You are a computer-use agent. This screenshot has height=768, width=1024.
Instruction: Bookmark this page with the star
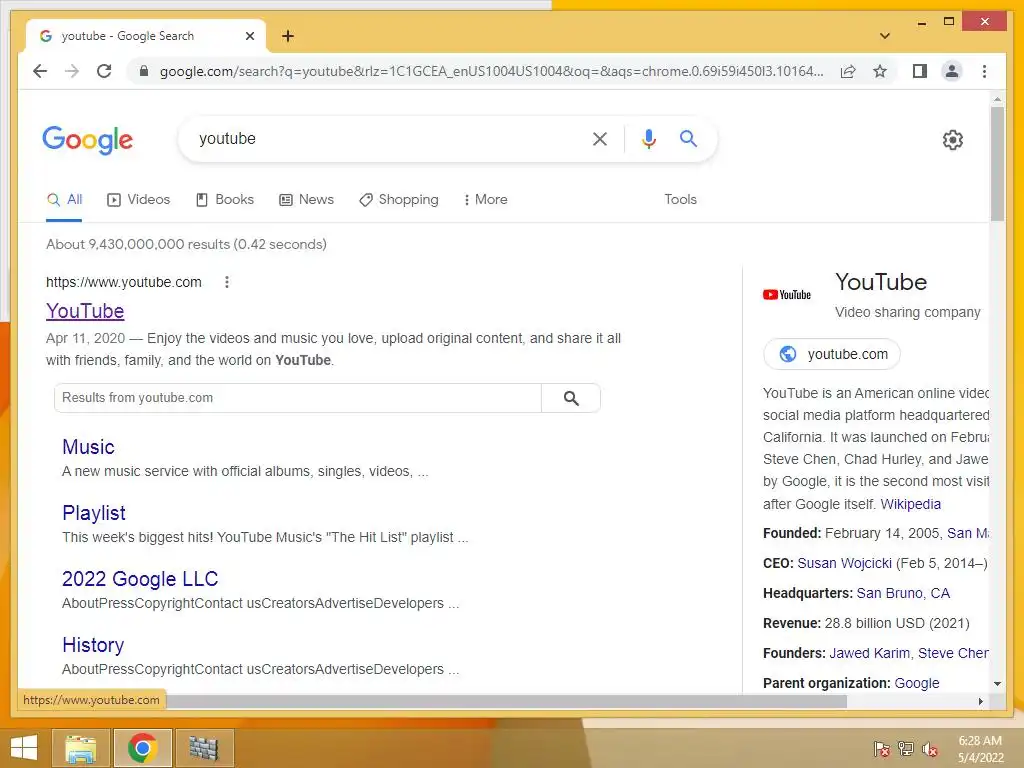coord(880,71)
